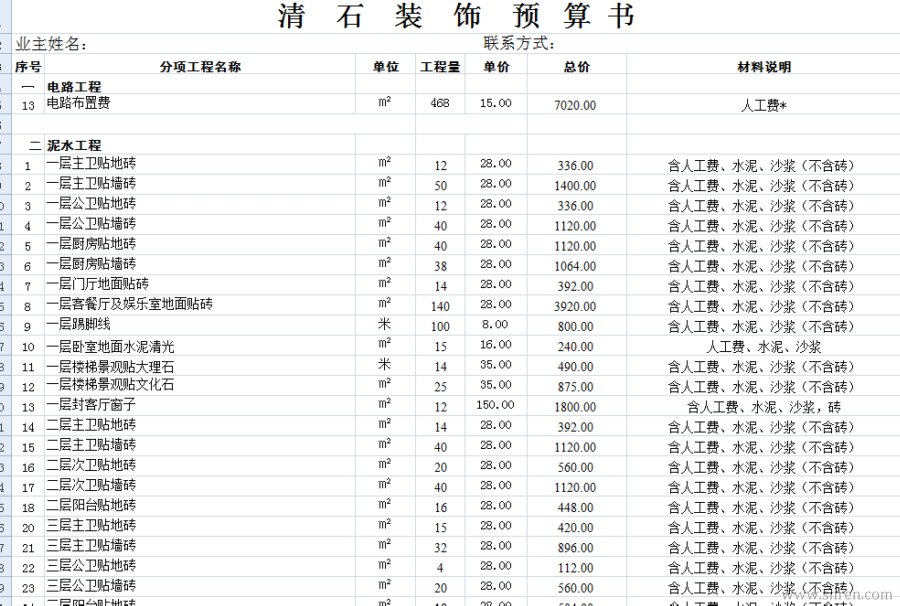This screenshot has width=900, height=606.
Task: Click the total 875.00 cell
Action: 576,387
